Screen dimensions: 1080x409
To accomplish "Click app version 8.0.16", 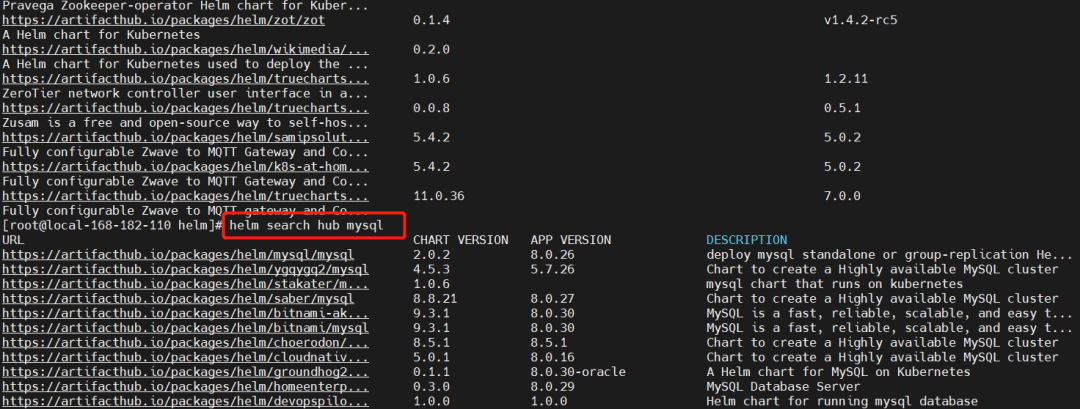I will [x=552, y=357].
